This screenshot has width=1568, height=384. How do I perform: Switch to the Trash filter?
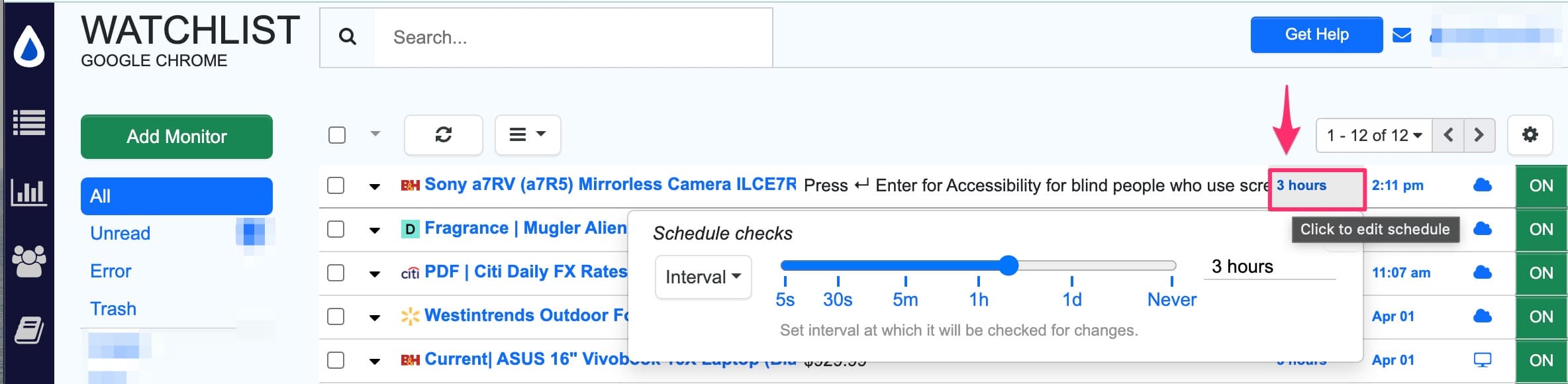113,309
